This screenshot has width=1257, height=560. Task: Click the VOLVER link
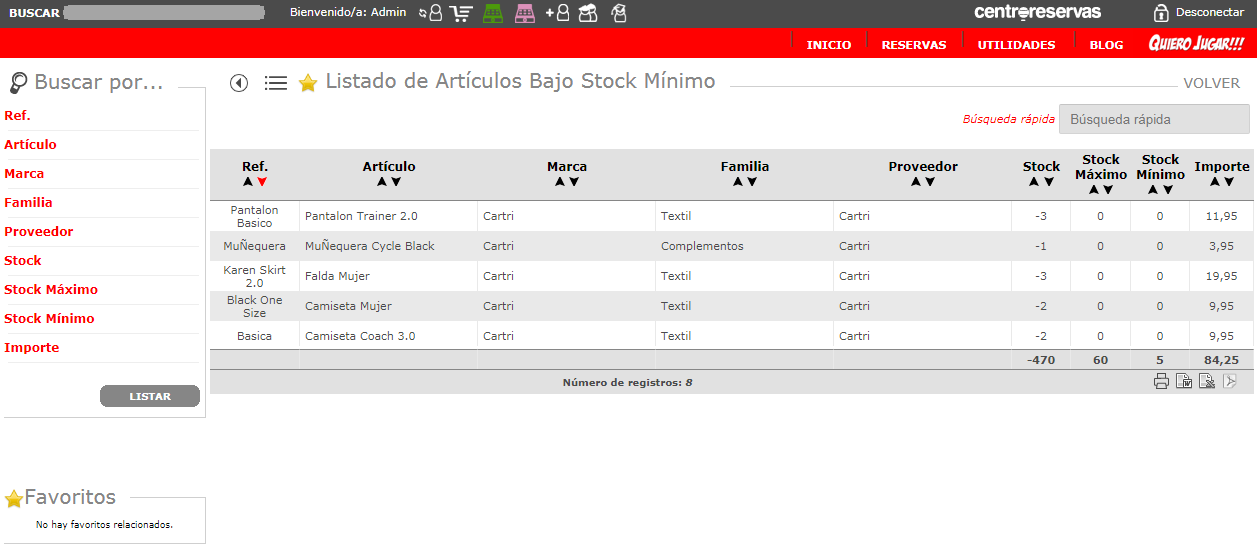click(1212, 84)
